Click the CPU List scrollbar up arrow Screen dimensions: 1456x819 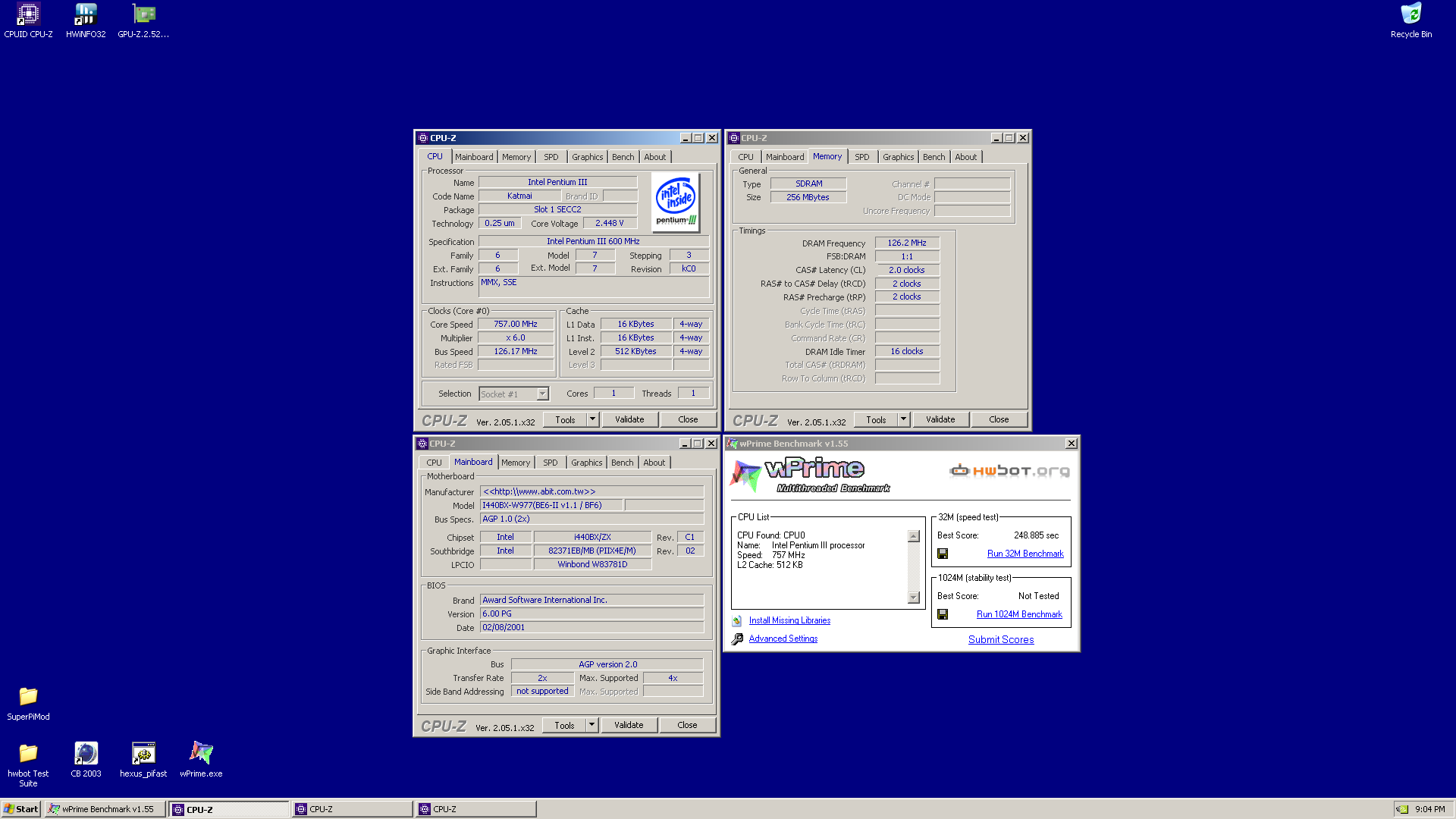[914, 536]
